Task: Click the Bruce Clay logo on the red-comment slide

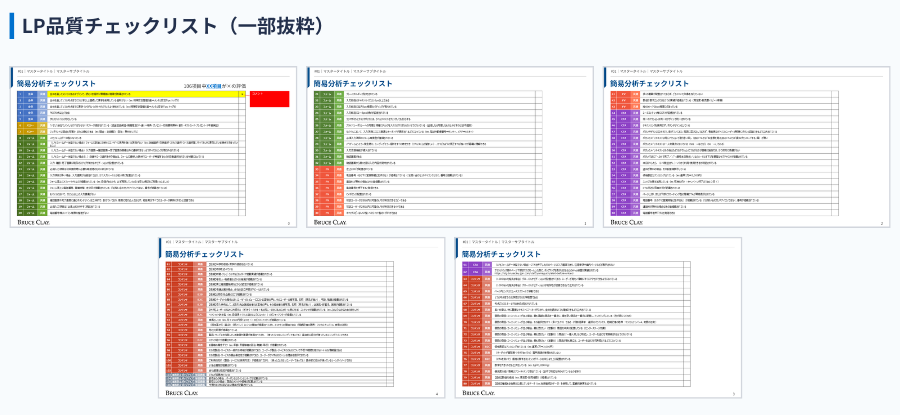Action: pos(33,222)
